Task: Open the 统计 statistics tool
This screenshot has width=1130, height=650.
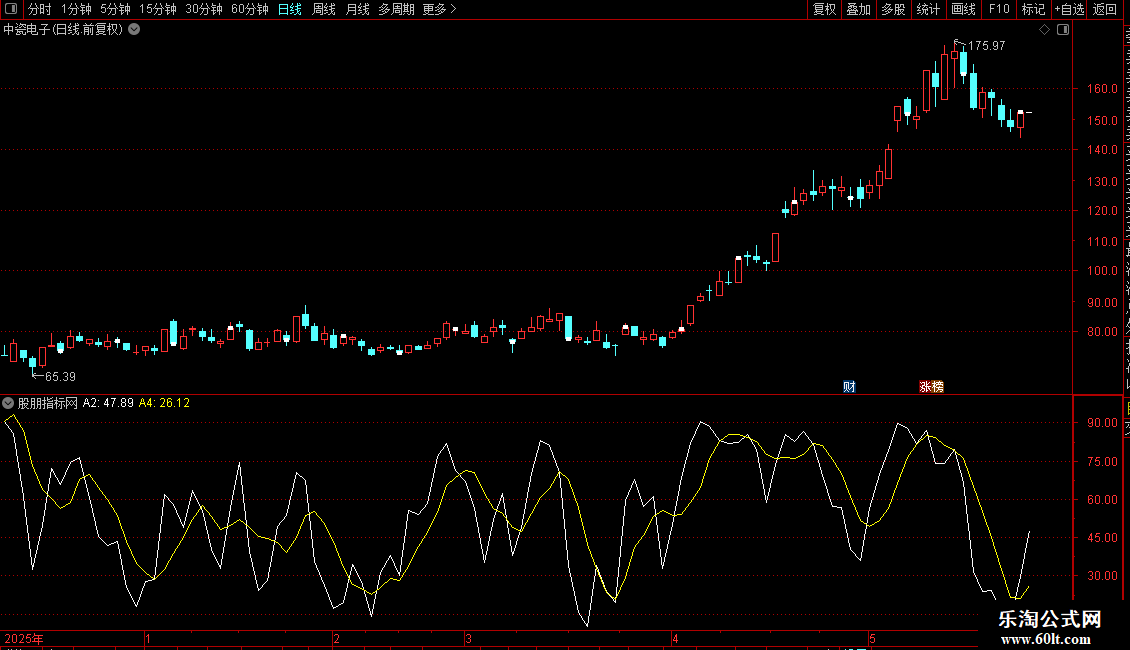Action: coord(927,9)
